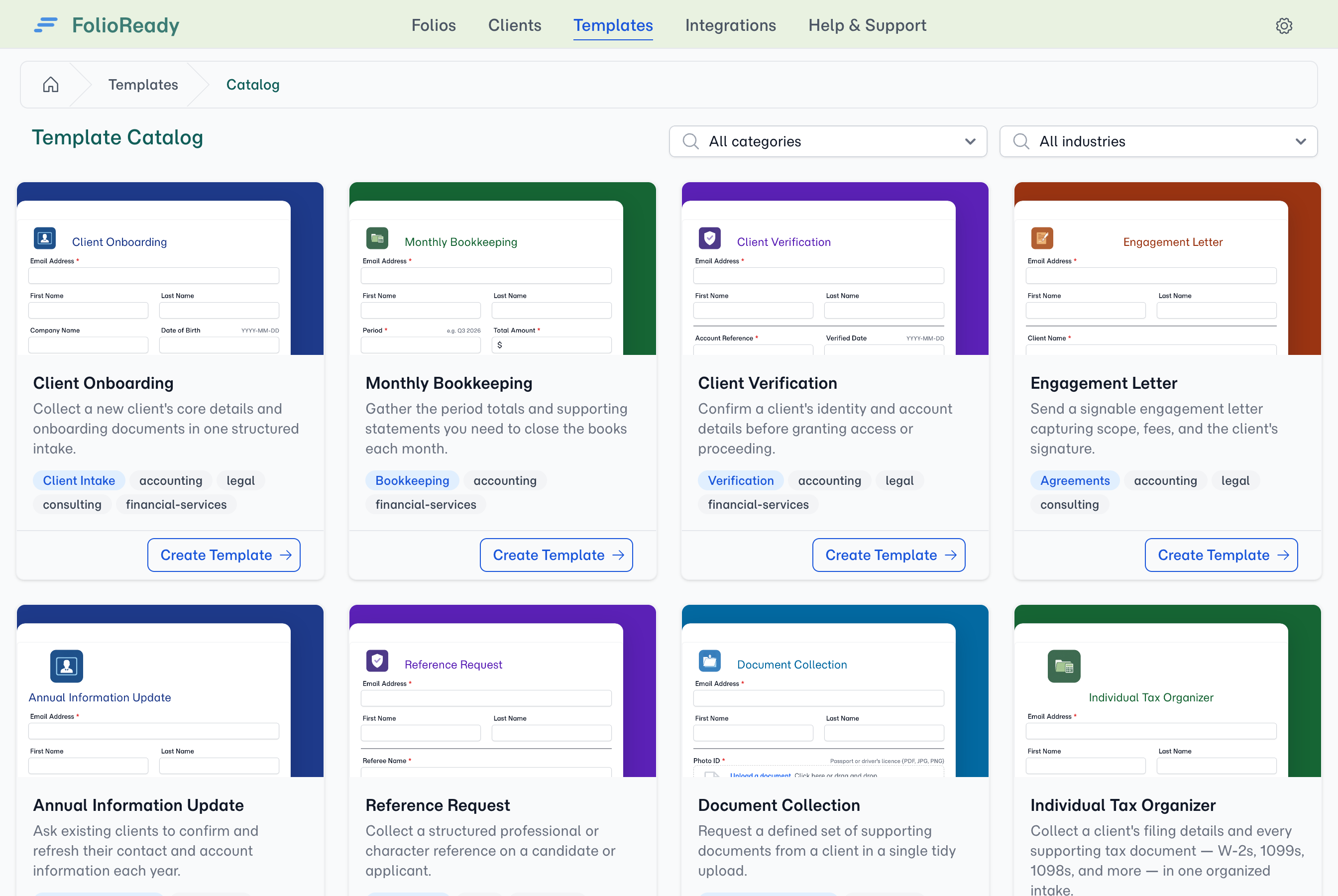Click the Annual Information Update preview icon
The height and width of the screenshot is (896, 1338).
pyautogui.click(x=67, y=667)
